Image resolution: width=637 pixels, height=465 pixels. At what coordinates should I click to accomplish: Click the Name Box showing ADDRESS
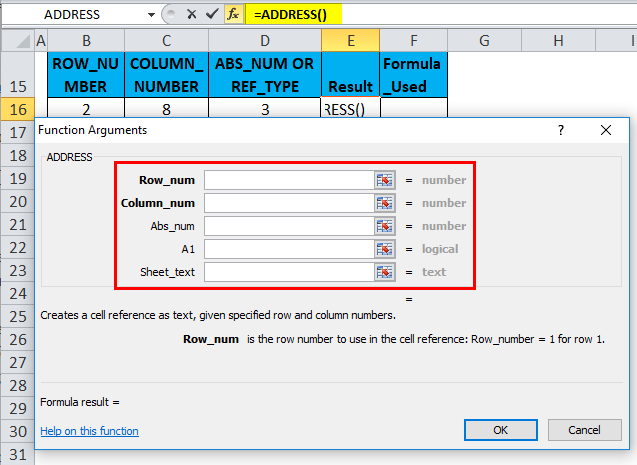(x=73, y=15)
